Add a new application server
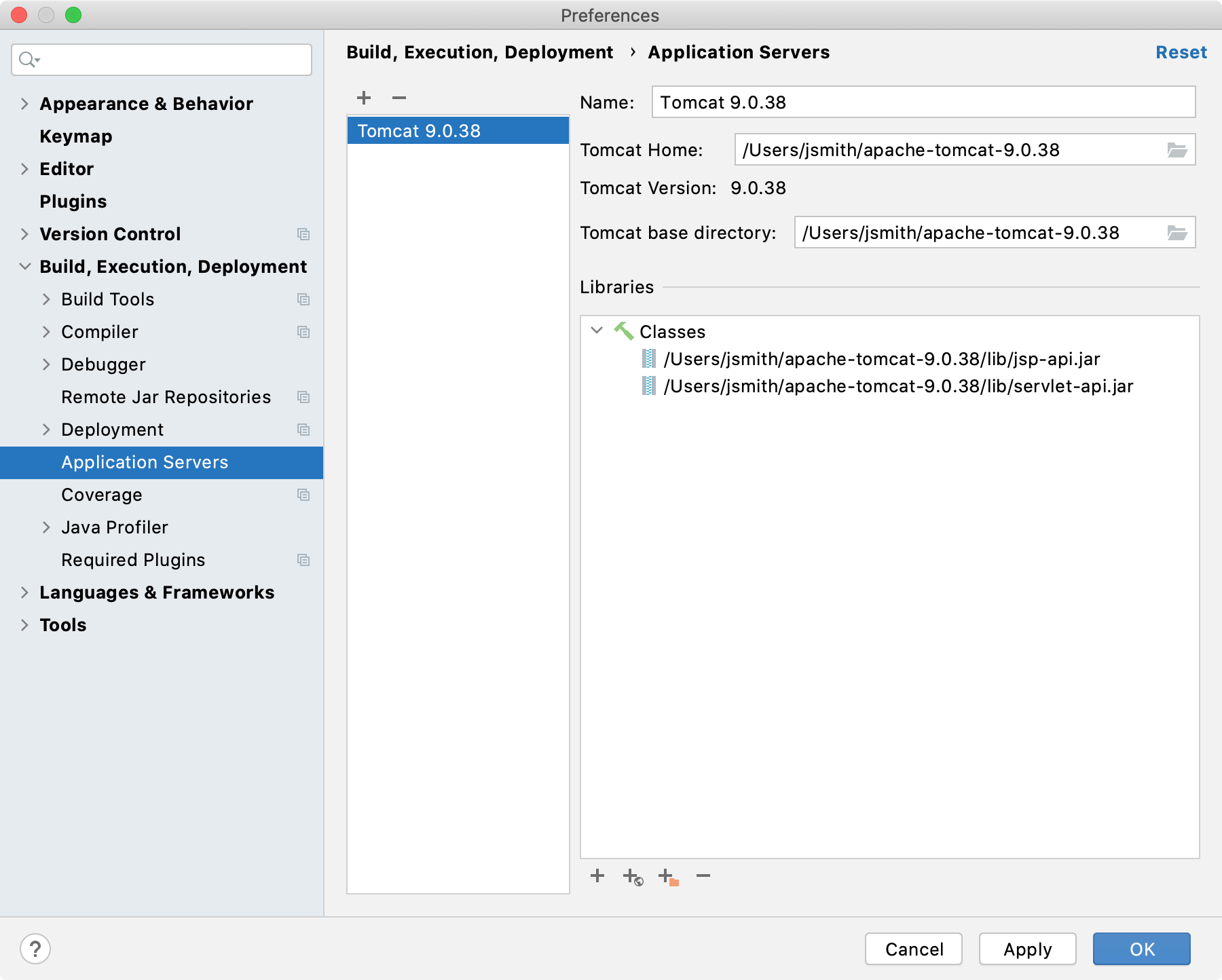The height and width of the screenshot is (980, 1222). (364, 98)
